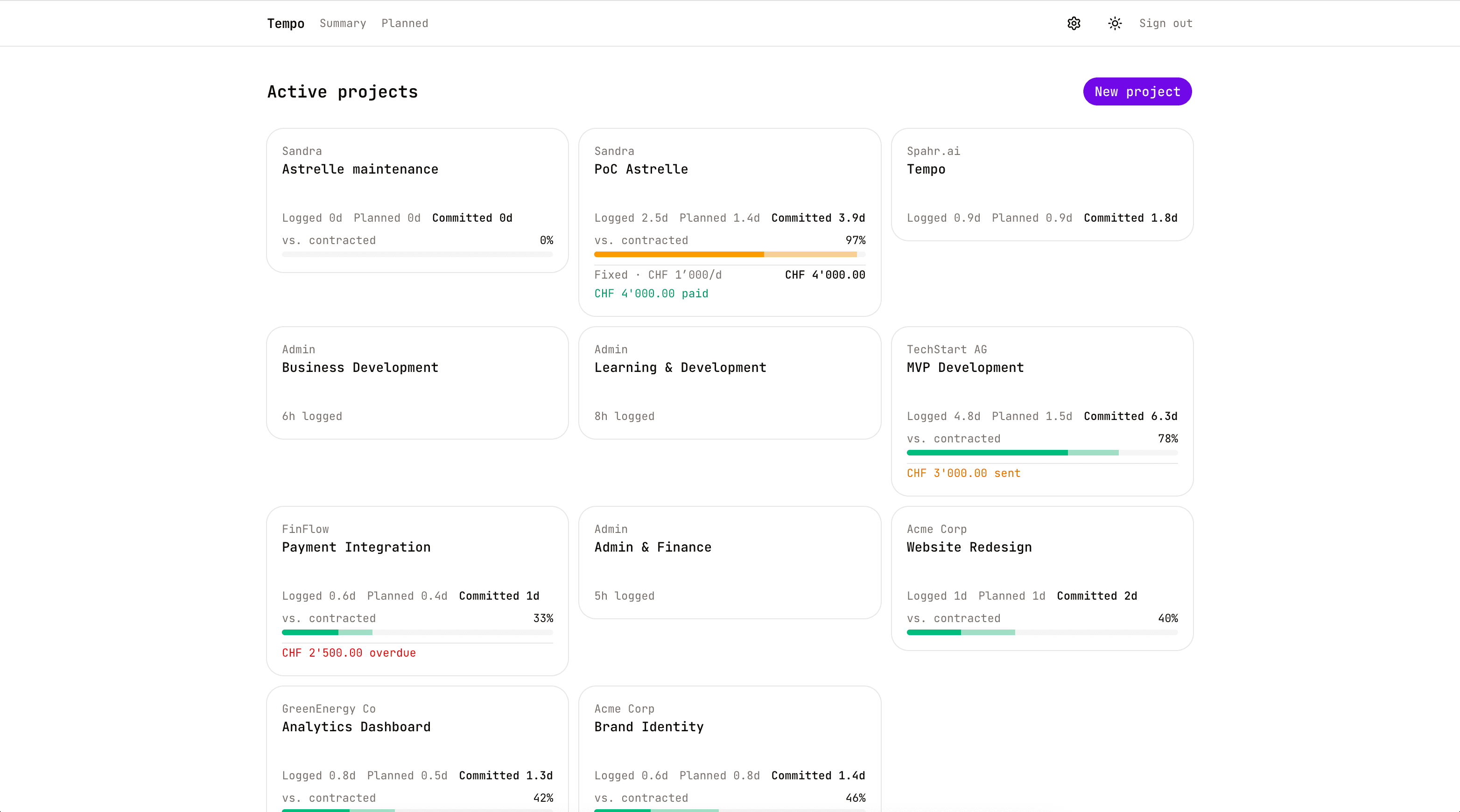This screenshot has height=812, width=1460.
Task: Open the Website Redesign project
Action: pyautogui.click(x=1042, y=578)
